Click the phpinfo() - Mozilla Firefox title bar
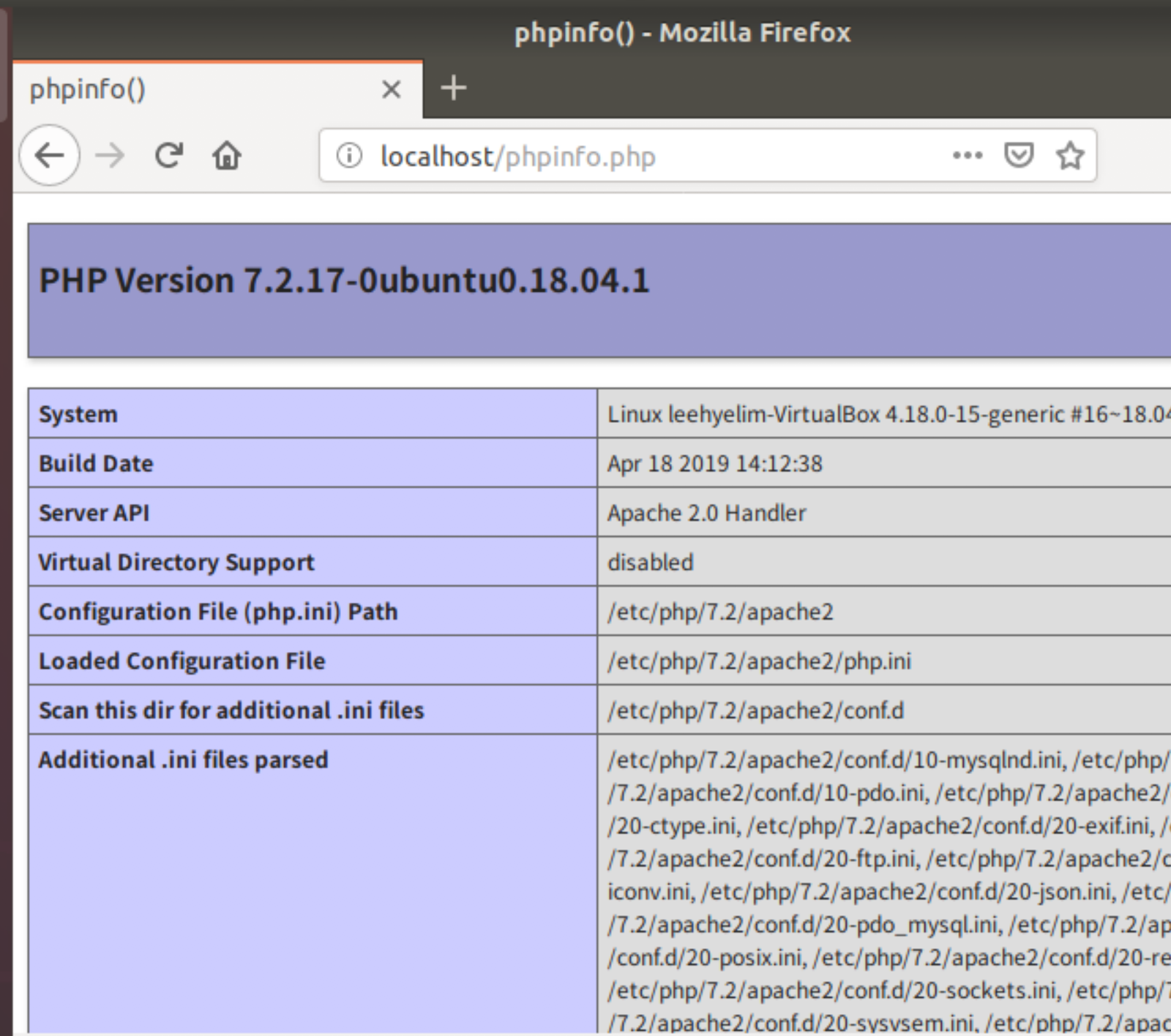The width and height of the screenshot is (1171, 1036). click(x=682, y=32)
